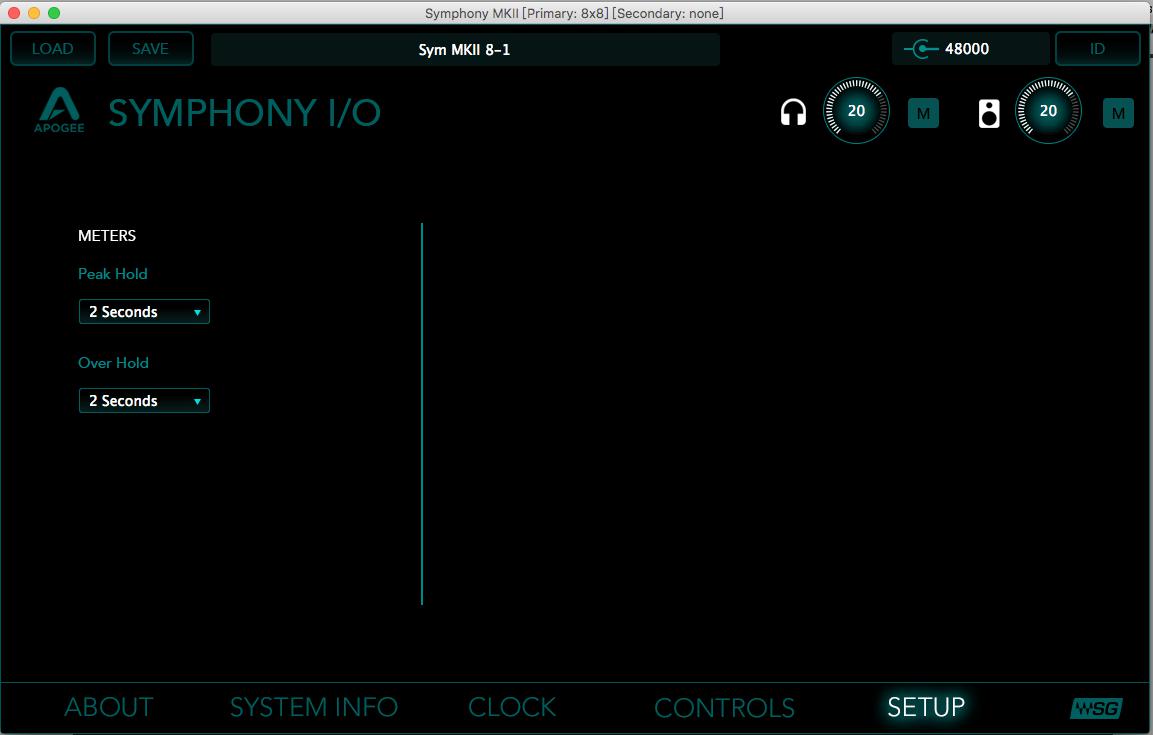
Task: Select the Setup tab
Action: click(x=926, y=708)
